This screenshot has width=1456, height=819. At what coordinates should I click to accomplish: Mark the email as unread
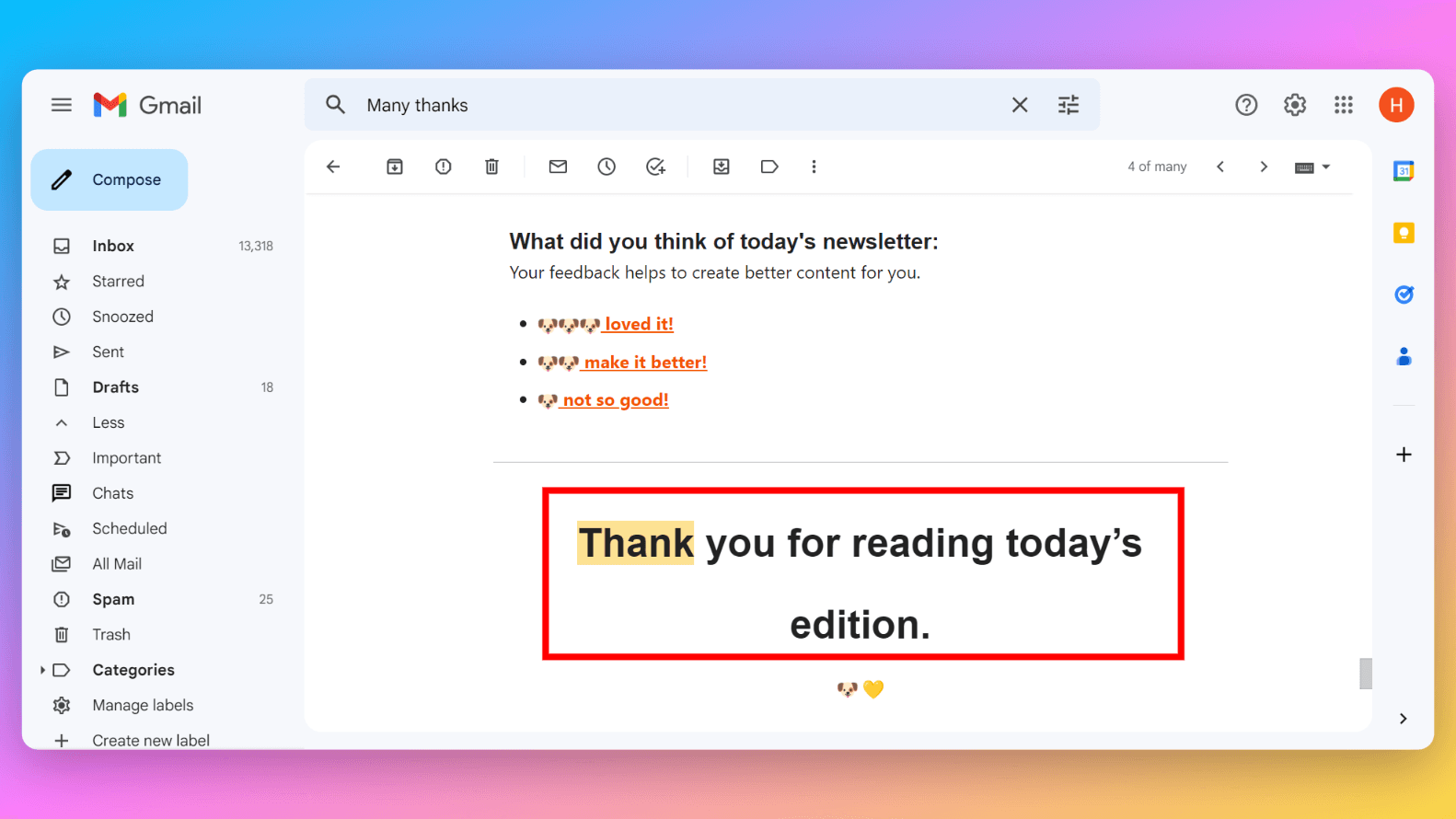(x=558, y=167)
